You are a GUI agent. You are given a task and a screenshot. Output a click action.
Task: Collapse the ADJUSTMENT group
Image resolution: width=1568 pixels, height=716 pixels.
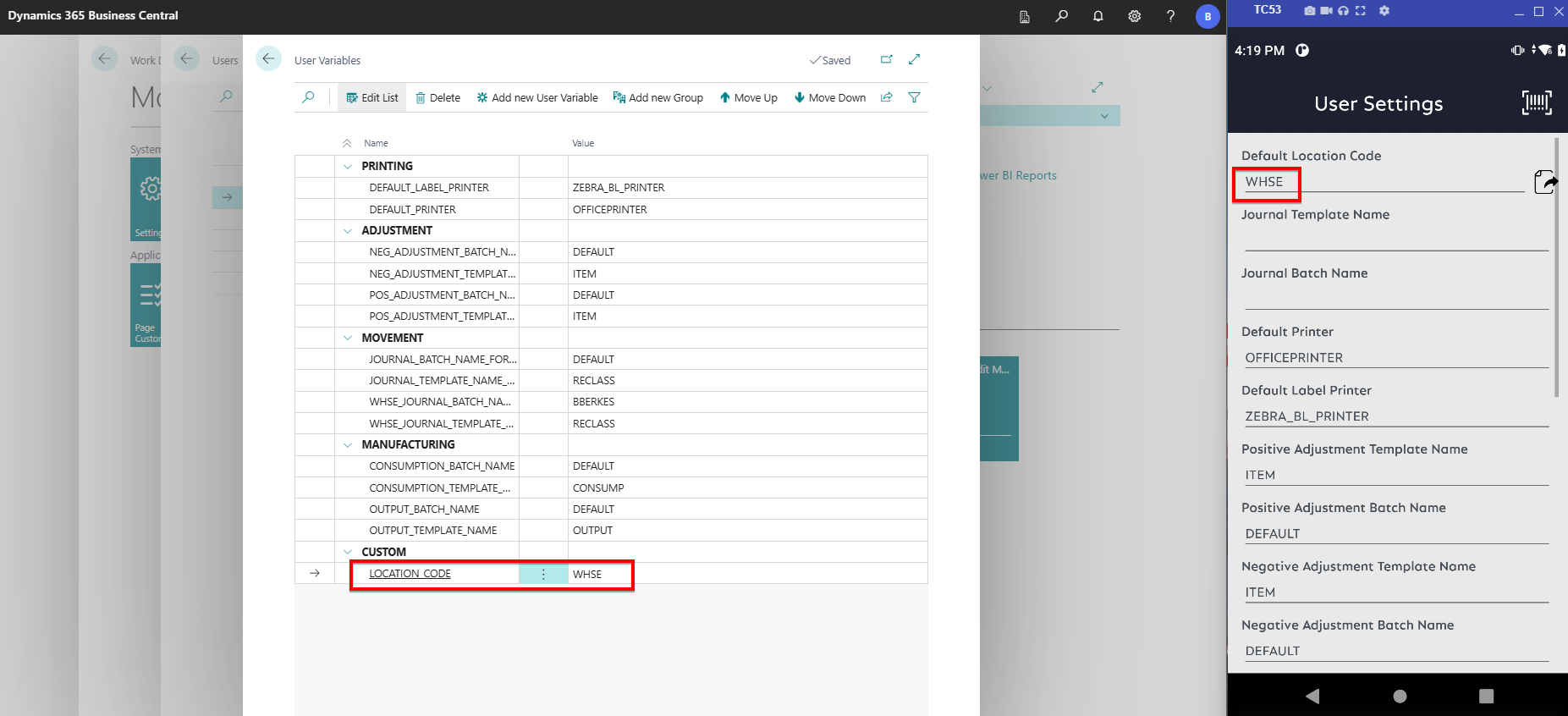coord(347,231)
